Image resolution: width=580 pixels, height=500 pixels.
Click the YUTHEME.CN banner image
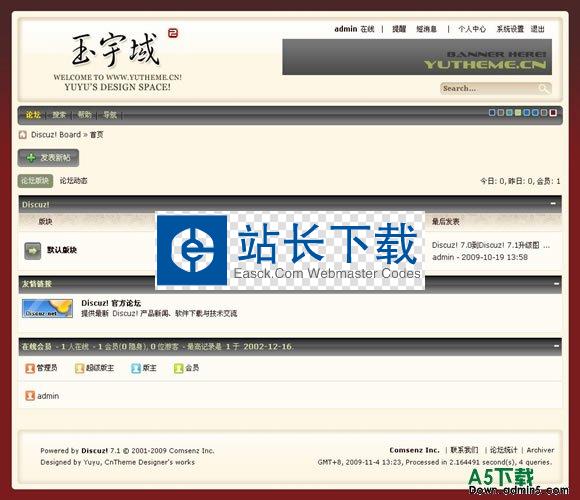point(417,57)
